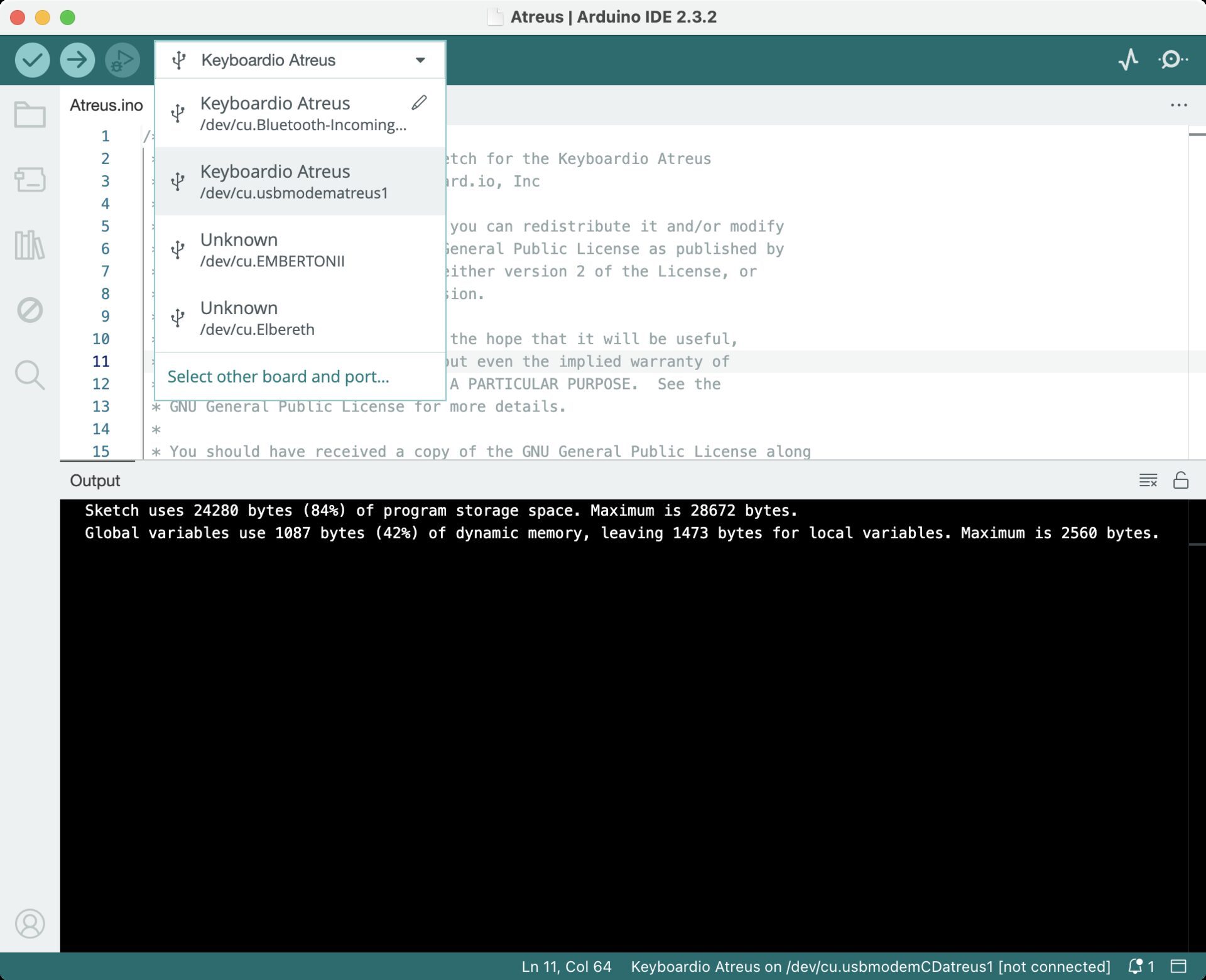This screenshot has height=980, width=1206.
Task: Open the editor three-dots more menu
Action: pyautogui.click(x=1179, y=105)
